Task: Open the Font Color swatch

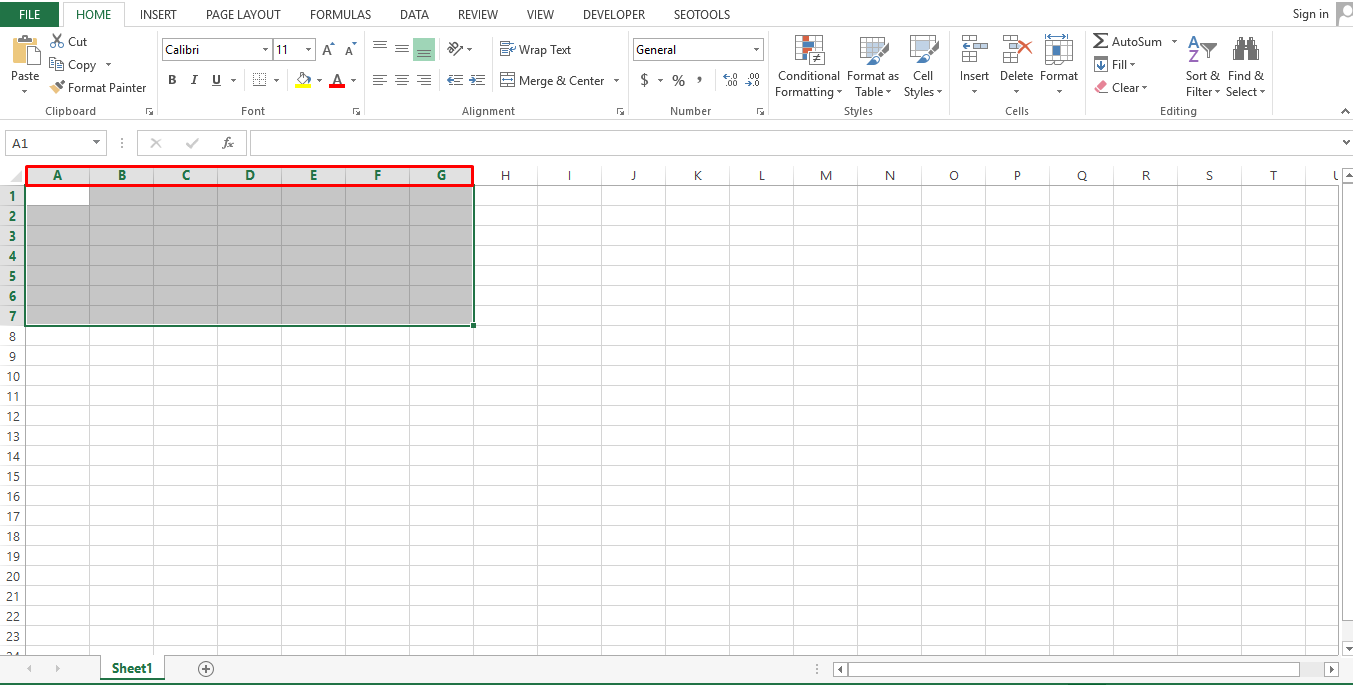Action: [338, 80]
